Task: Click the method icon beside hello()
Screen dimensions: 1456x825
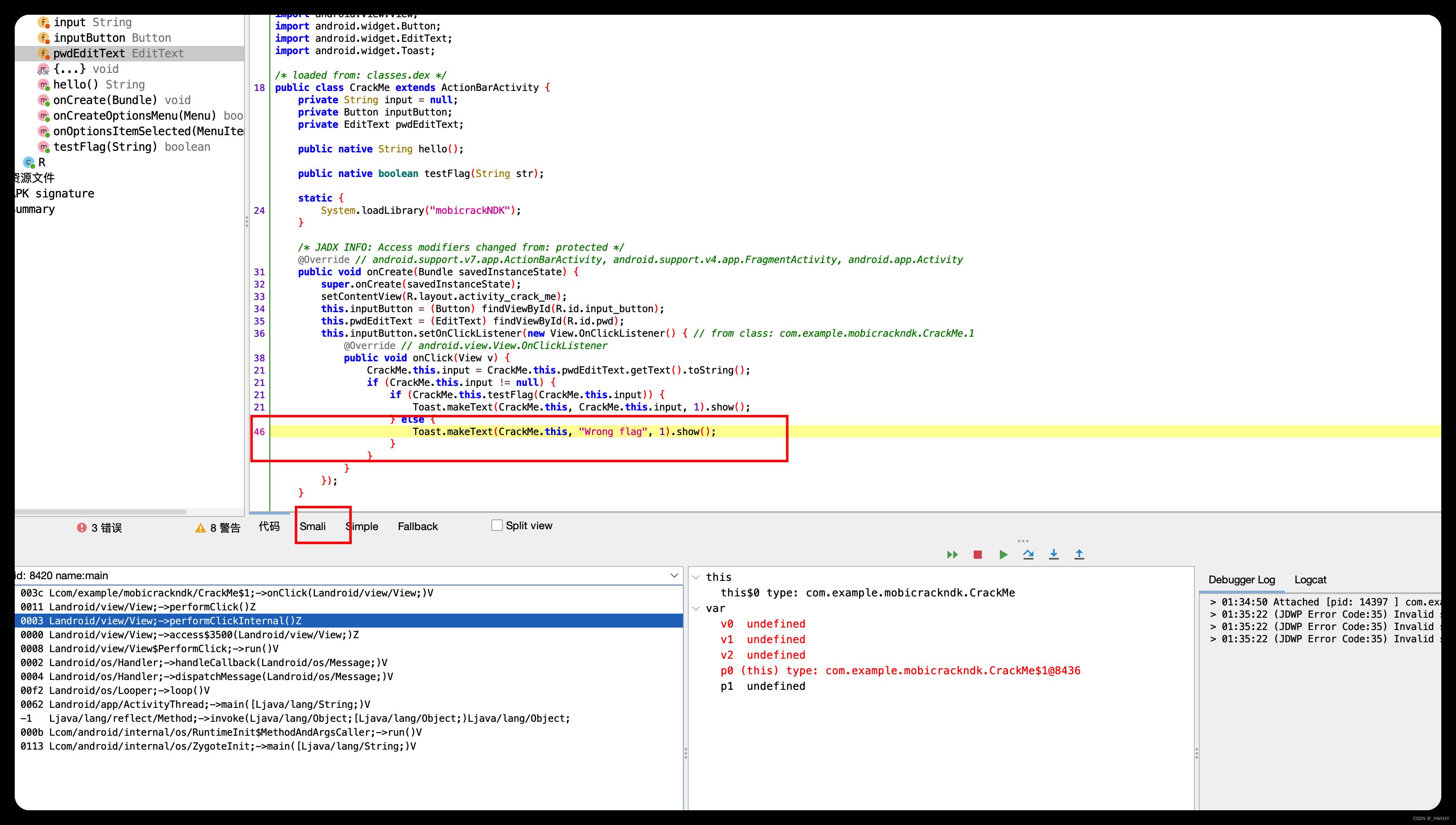Action: (44, 85)
